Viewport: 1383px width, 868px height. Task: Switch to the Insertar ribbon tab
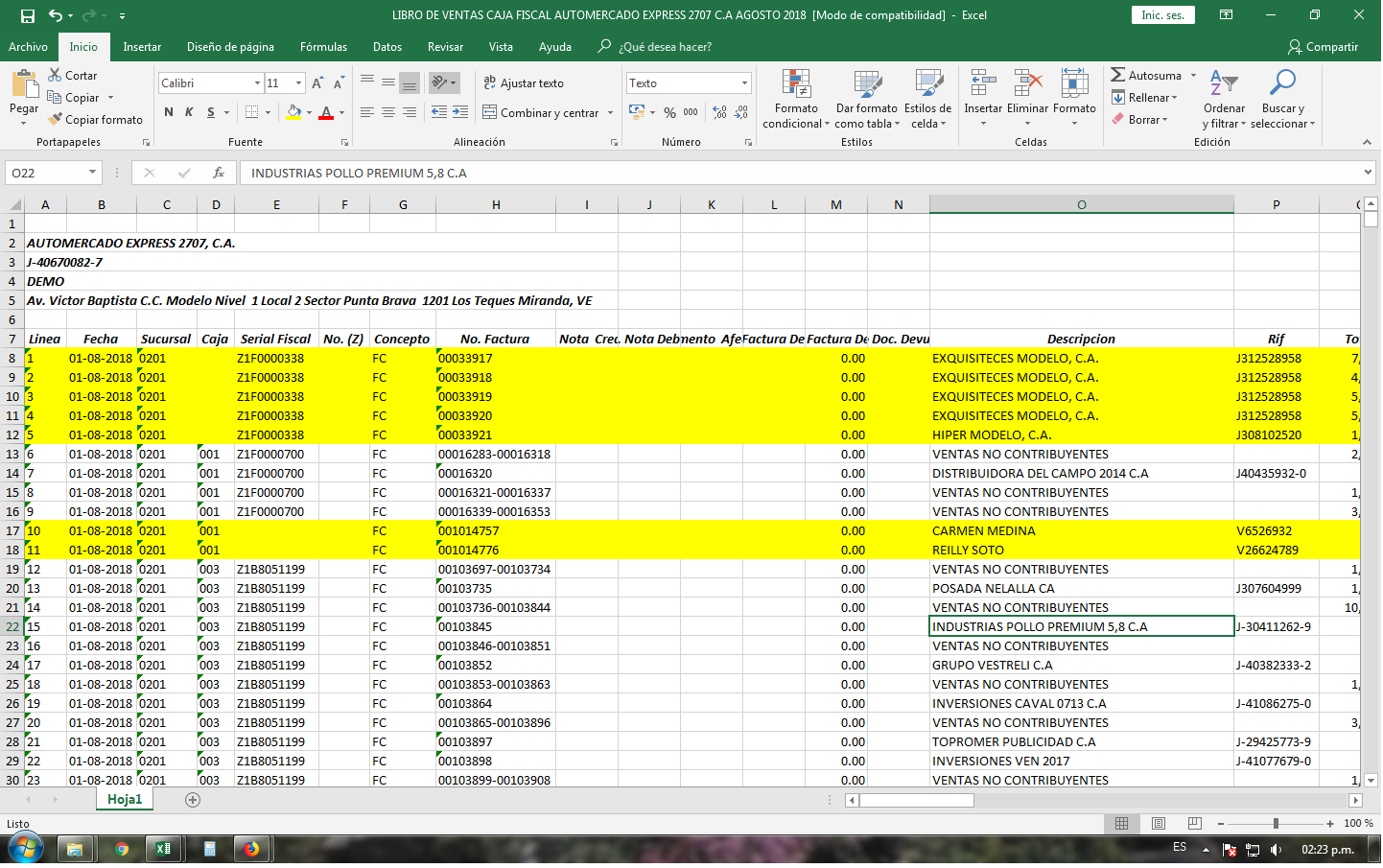tap(142, 47)
